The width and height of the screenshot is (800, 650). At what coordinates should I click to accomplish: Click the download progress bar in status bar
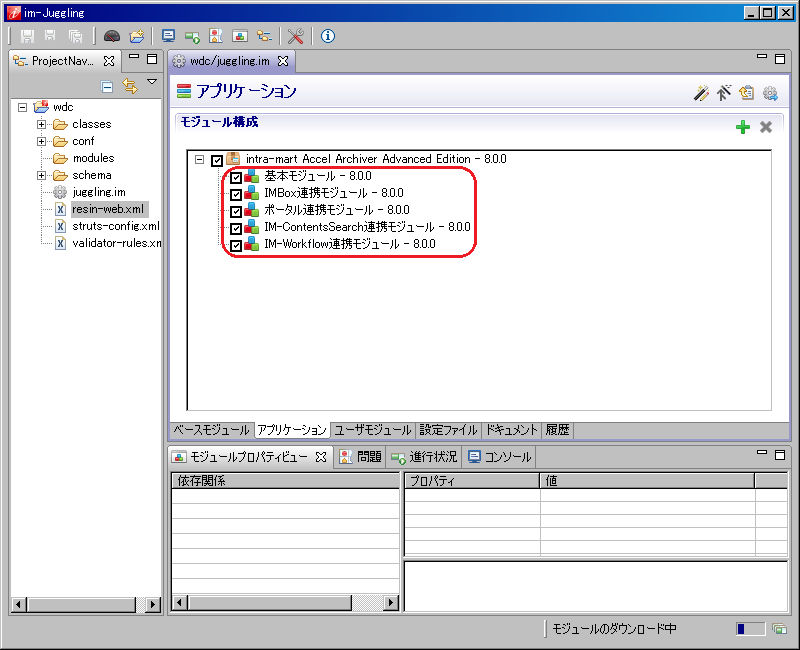(x=751, y=629)
